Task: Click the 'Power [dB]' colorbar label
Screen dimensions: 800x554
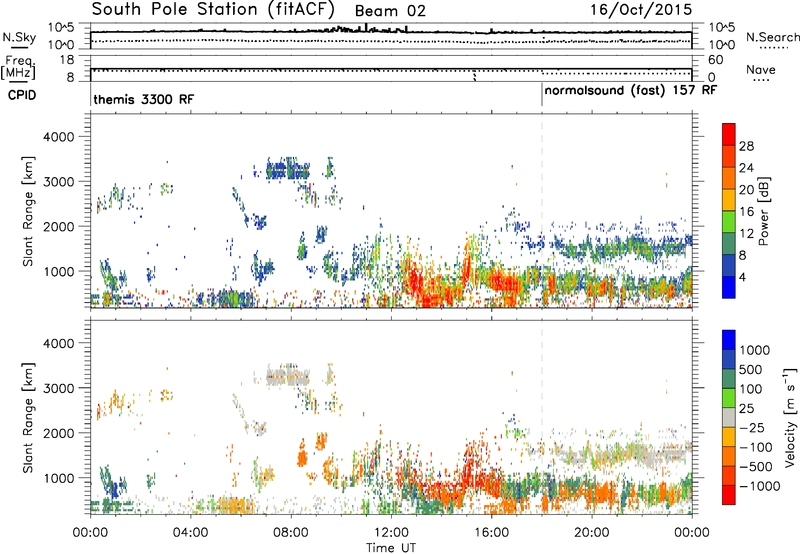Action: pos(763,211)
